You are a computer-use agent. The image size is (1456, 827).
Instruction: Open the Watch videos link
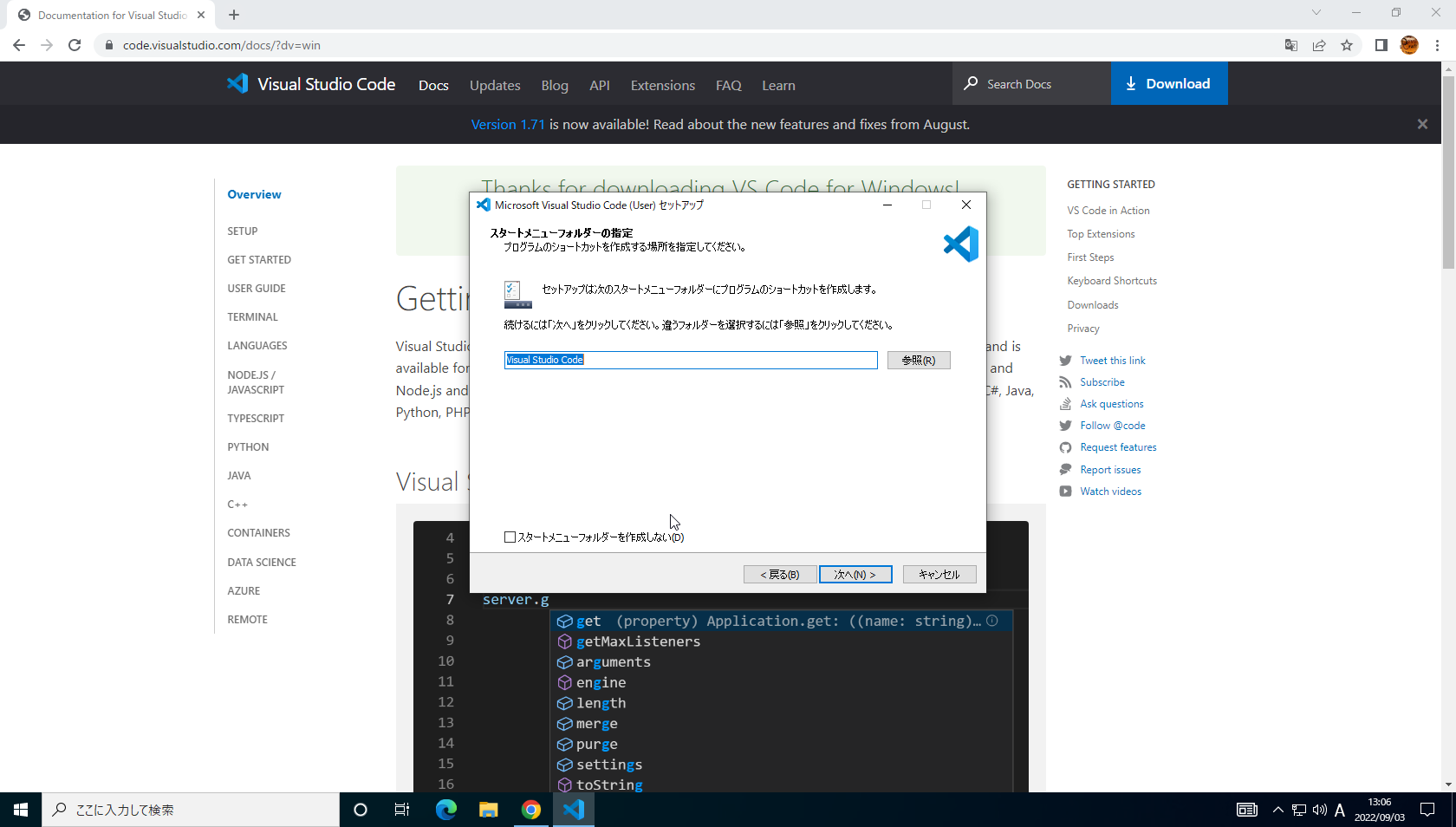pos(1111,492)
